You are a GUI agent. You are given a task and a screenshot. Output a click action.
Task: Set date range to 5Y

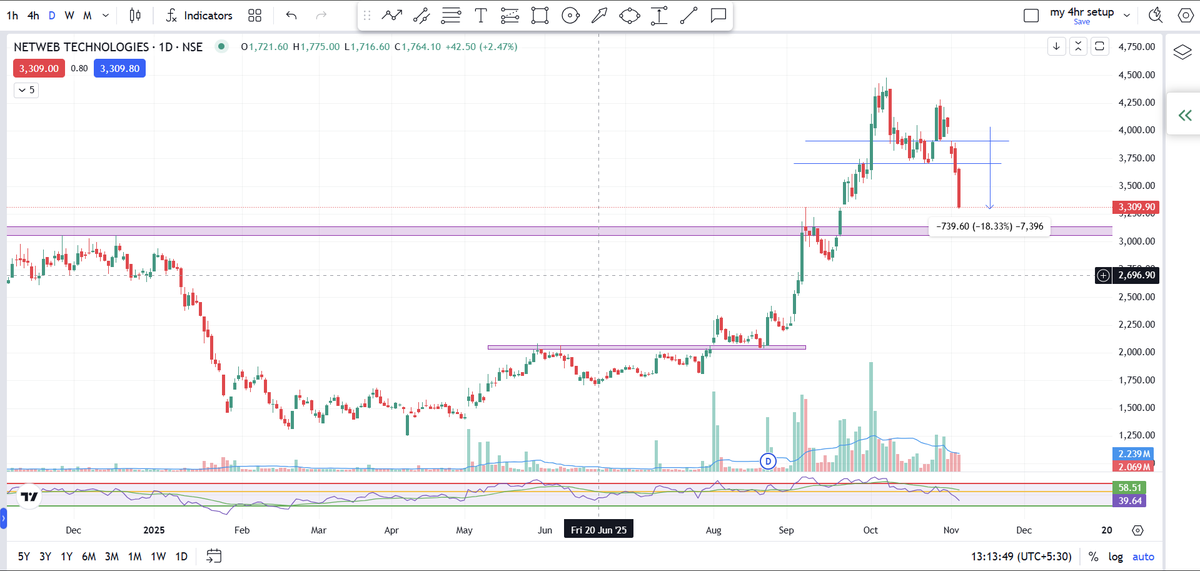[22, 556]
